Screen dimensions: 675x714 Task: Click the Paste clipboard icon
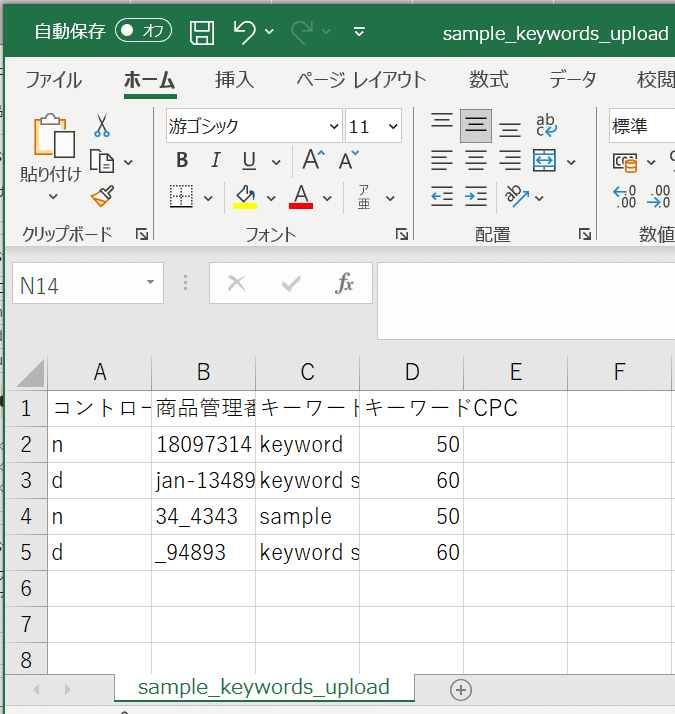pyautogui.click(x=54, y=135)
